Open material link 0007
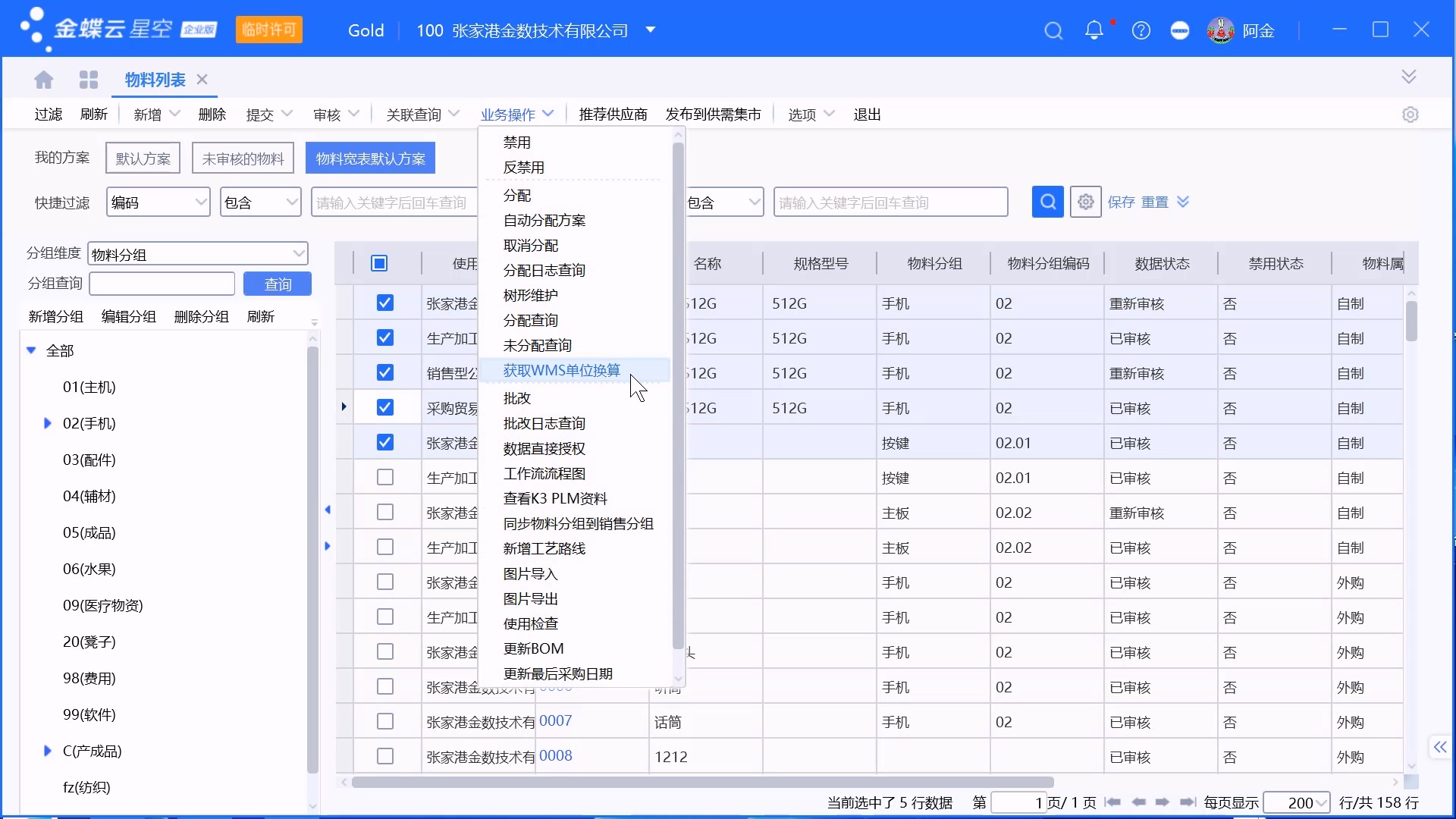The width and height of the screenshot is (1456, 819). (556, 720)
